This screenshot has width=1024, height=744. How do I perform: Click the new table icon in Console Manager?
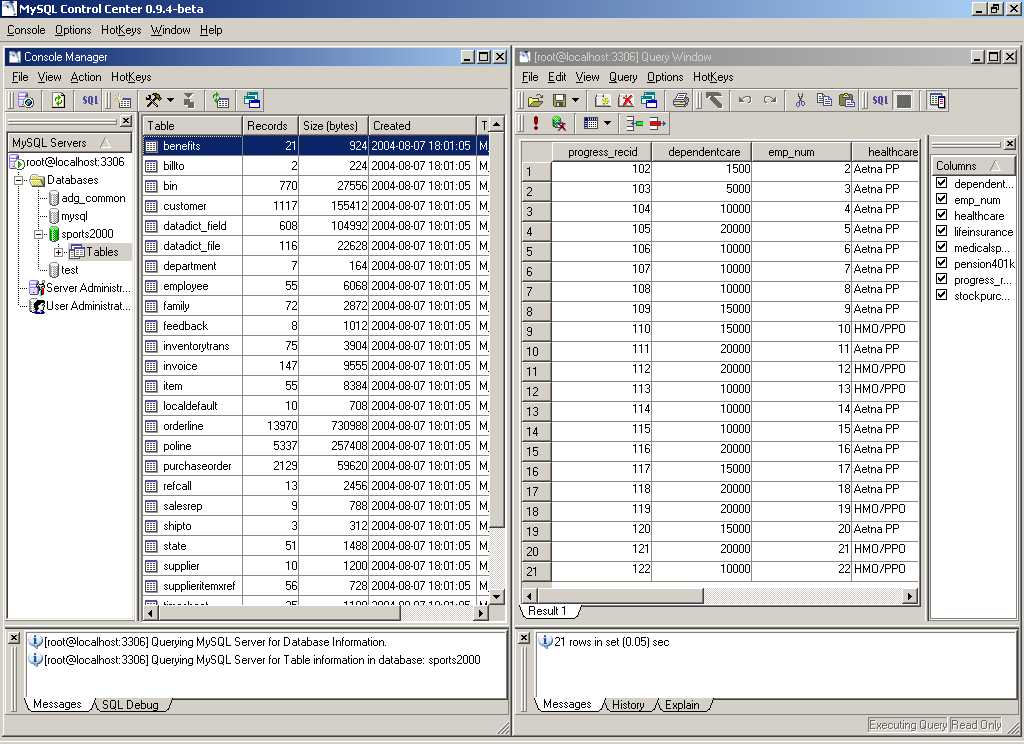[x=124, y=101]
